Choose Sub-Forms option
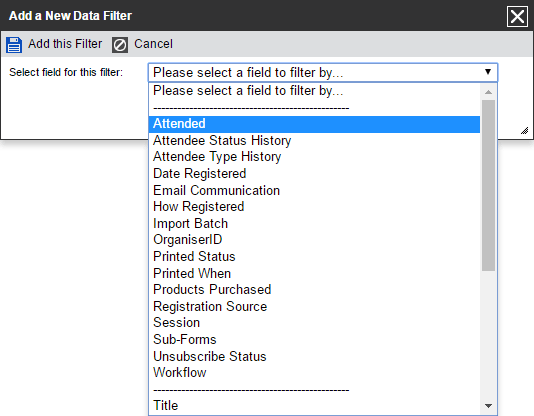534x416 pixels. pos(314,339)
